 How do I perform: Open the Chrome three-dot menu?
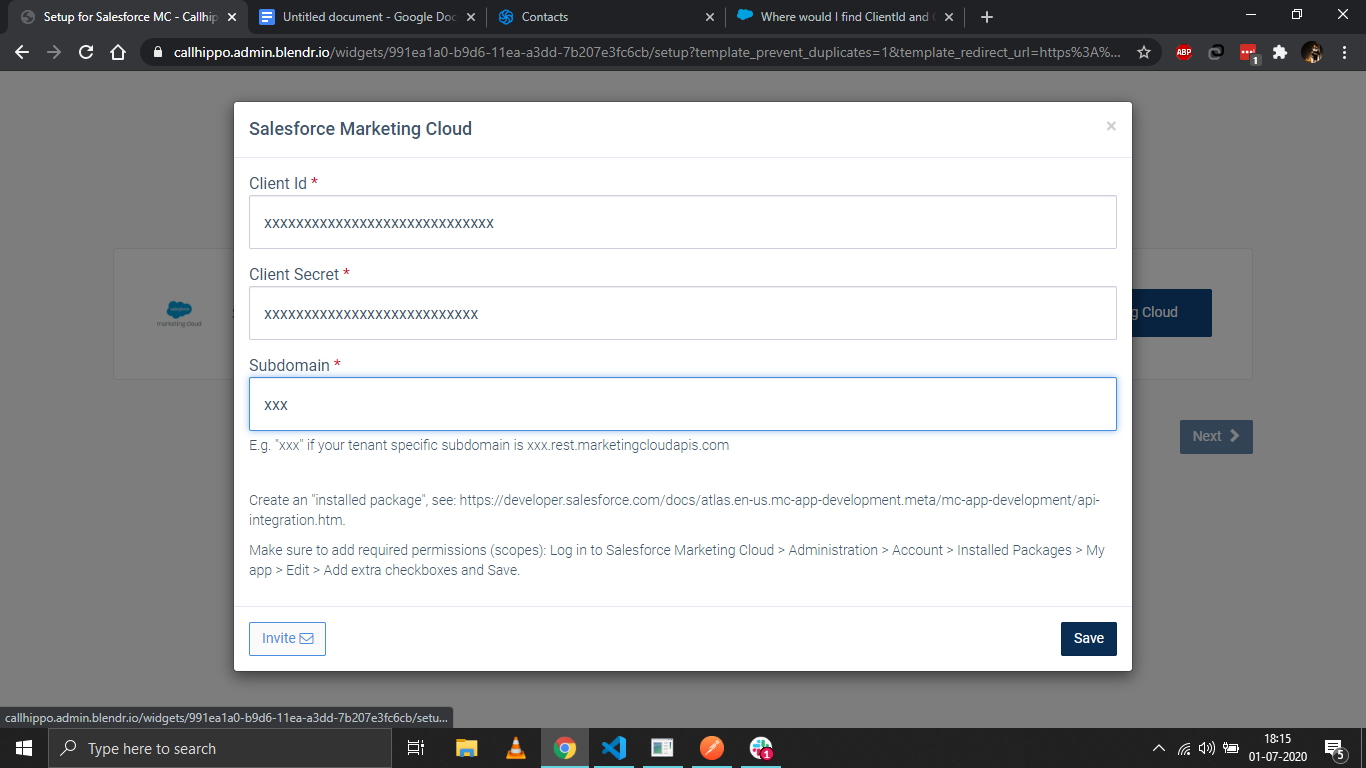[1344, 52]
